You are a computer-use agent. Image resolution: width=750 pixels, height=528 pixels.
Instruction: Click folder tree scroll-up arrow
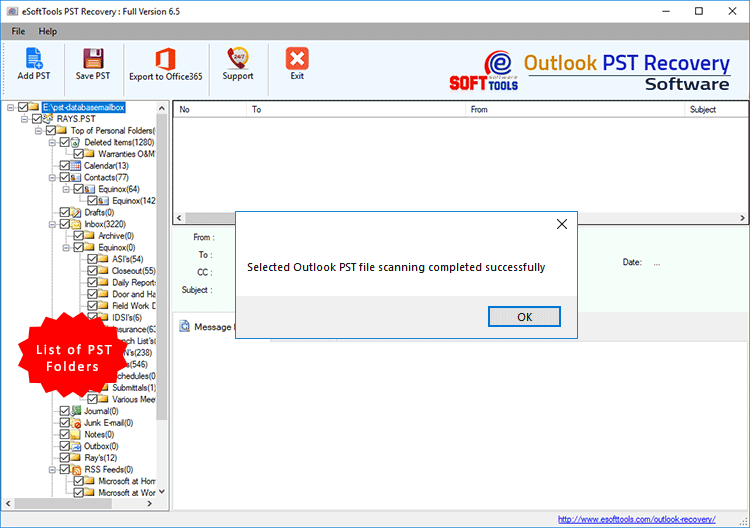point(162,108)
